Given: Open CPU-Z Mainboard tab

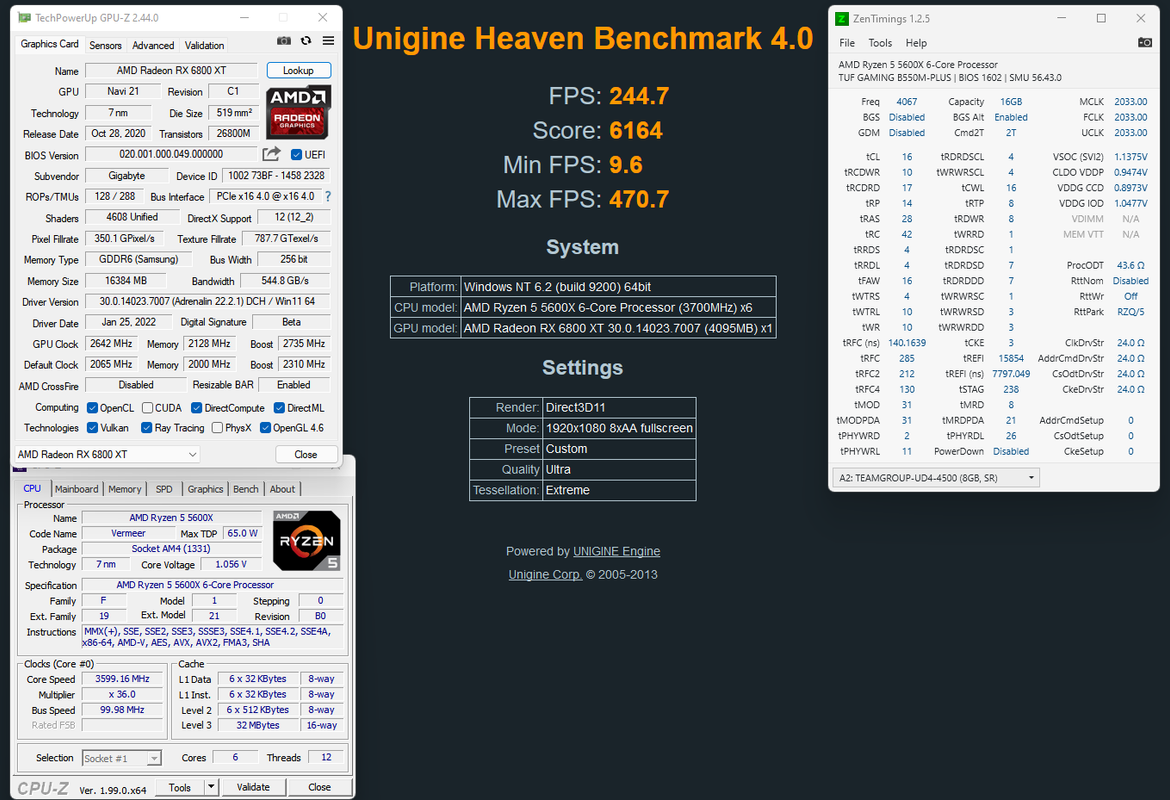Looking at the screenshot, I should tap(76, 489).
